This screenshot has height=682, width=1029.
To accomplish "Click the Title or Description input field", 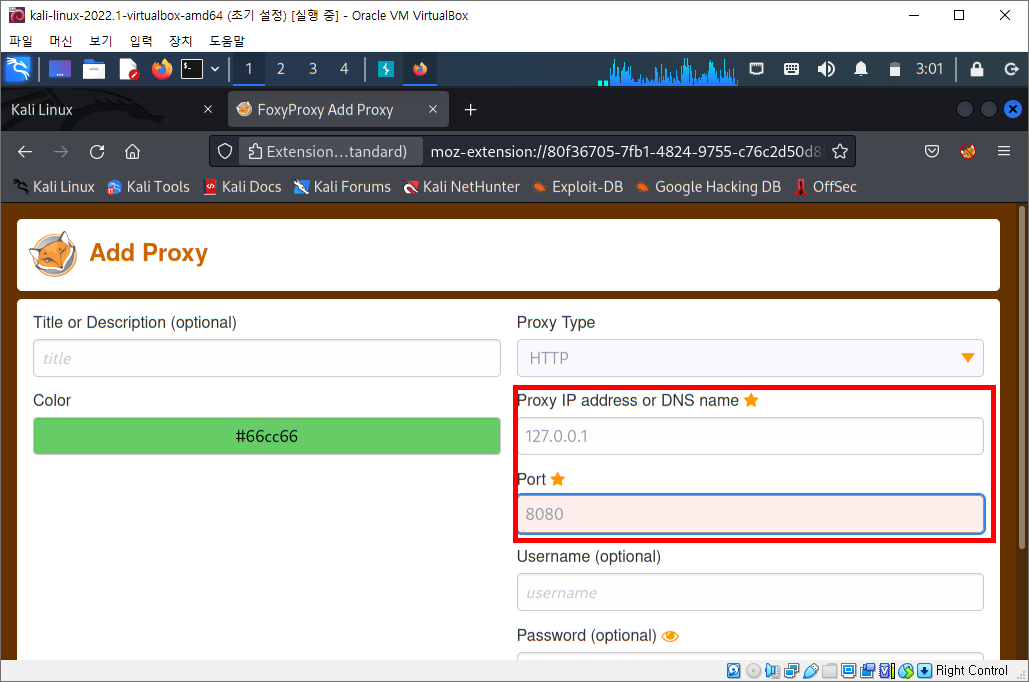I will pos(267,358).
